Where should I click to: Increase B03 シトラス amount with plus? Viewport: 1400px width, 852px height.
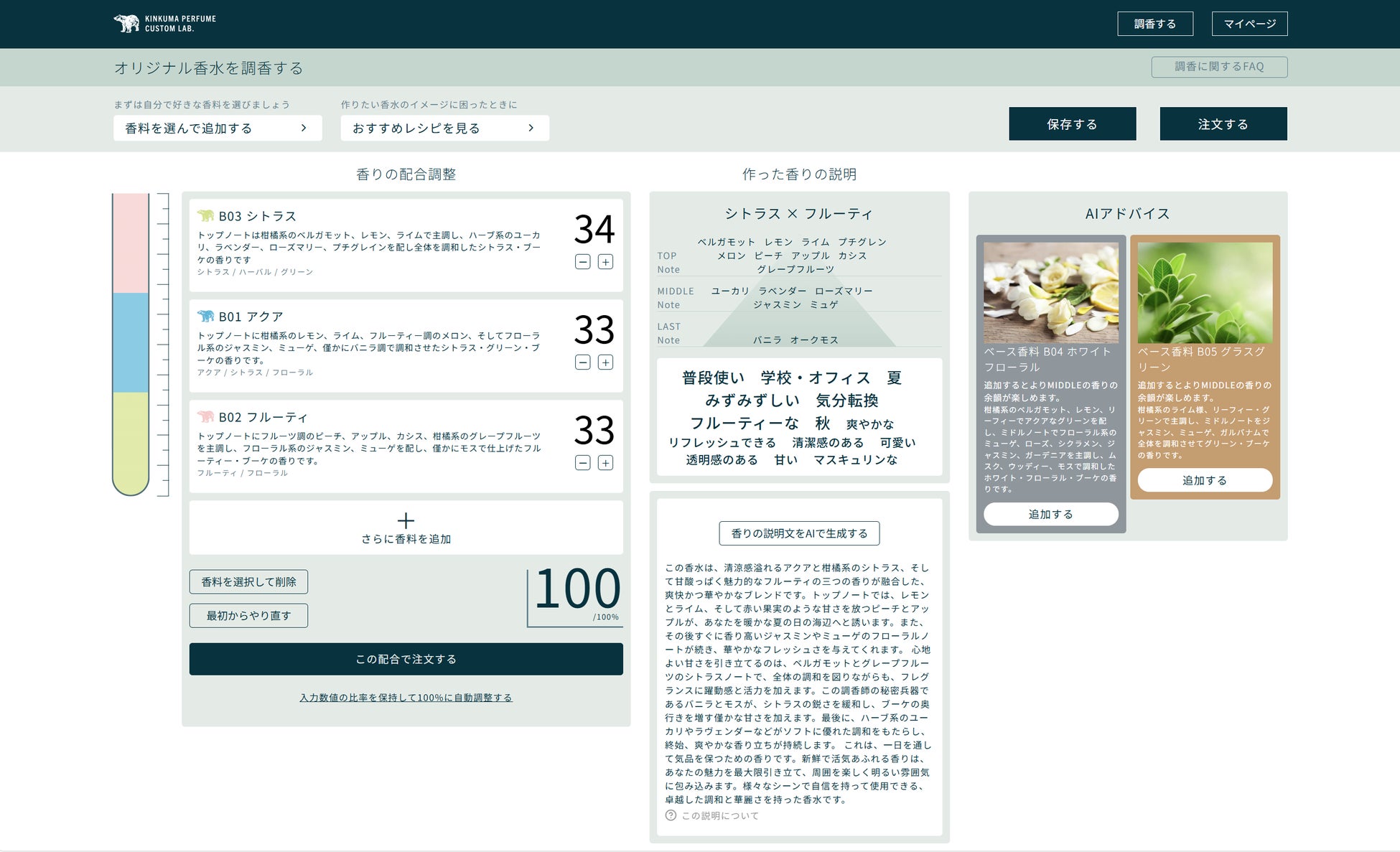click(x=605, y=262)
